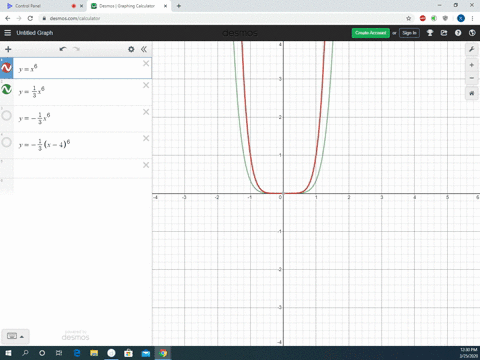The width and height of the screenshot is (480, 360).
Task: Show the hidden y = -1/3 (x-4)^6 graph
Action: [x=7, y=142]
